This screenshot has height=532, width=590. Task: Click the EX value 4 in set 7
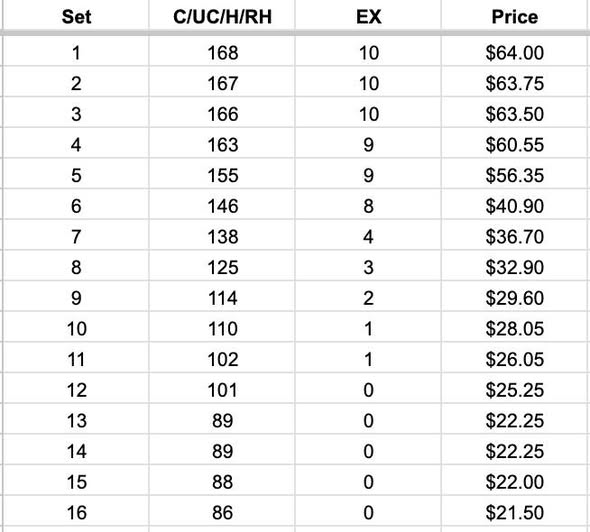pos(368,237)
